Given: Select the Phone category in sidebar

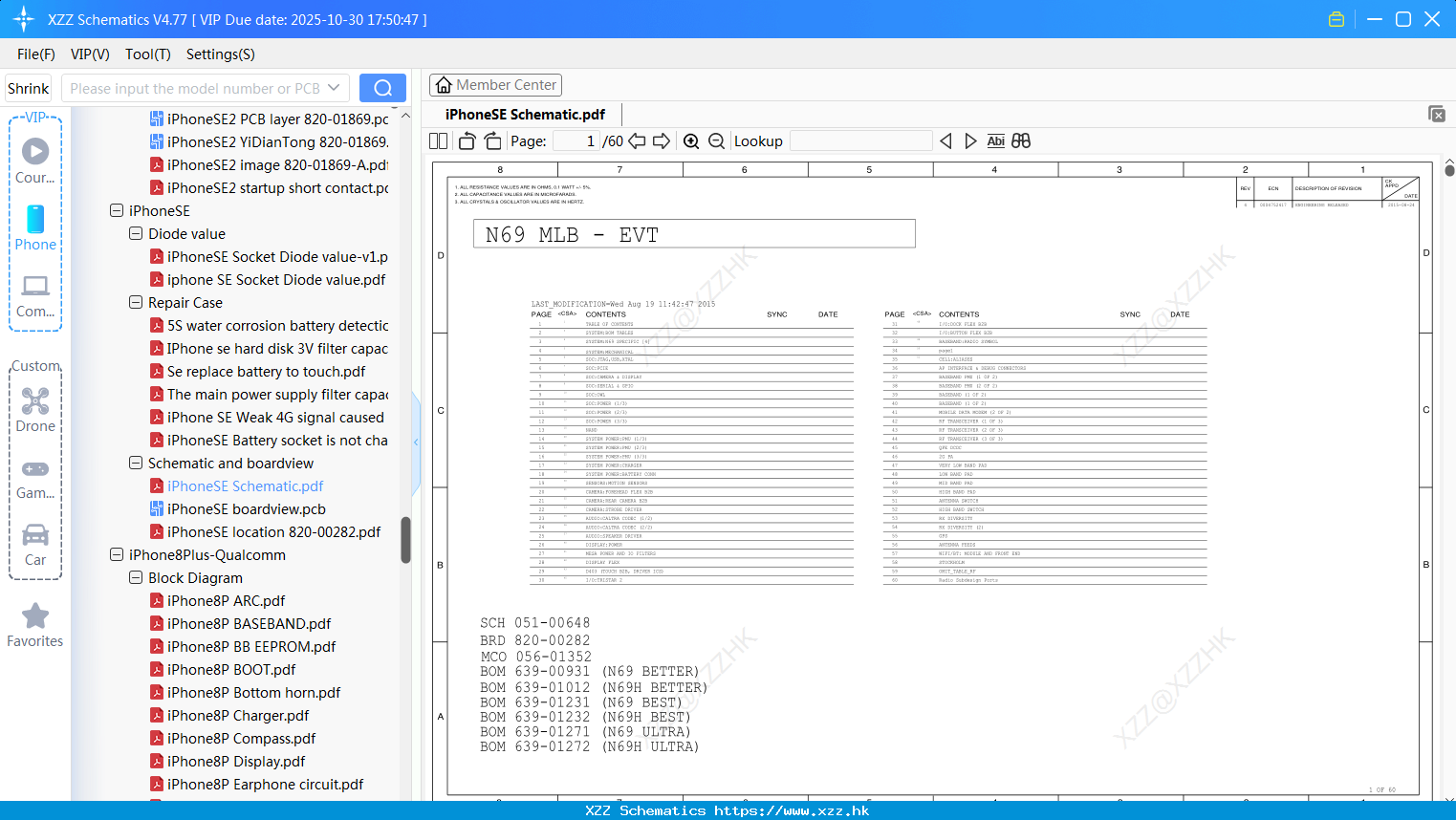Looking at the screenshot, I should tap(35, 228).
